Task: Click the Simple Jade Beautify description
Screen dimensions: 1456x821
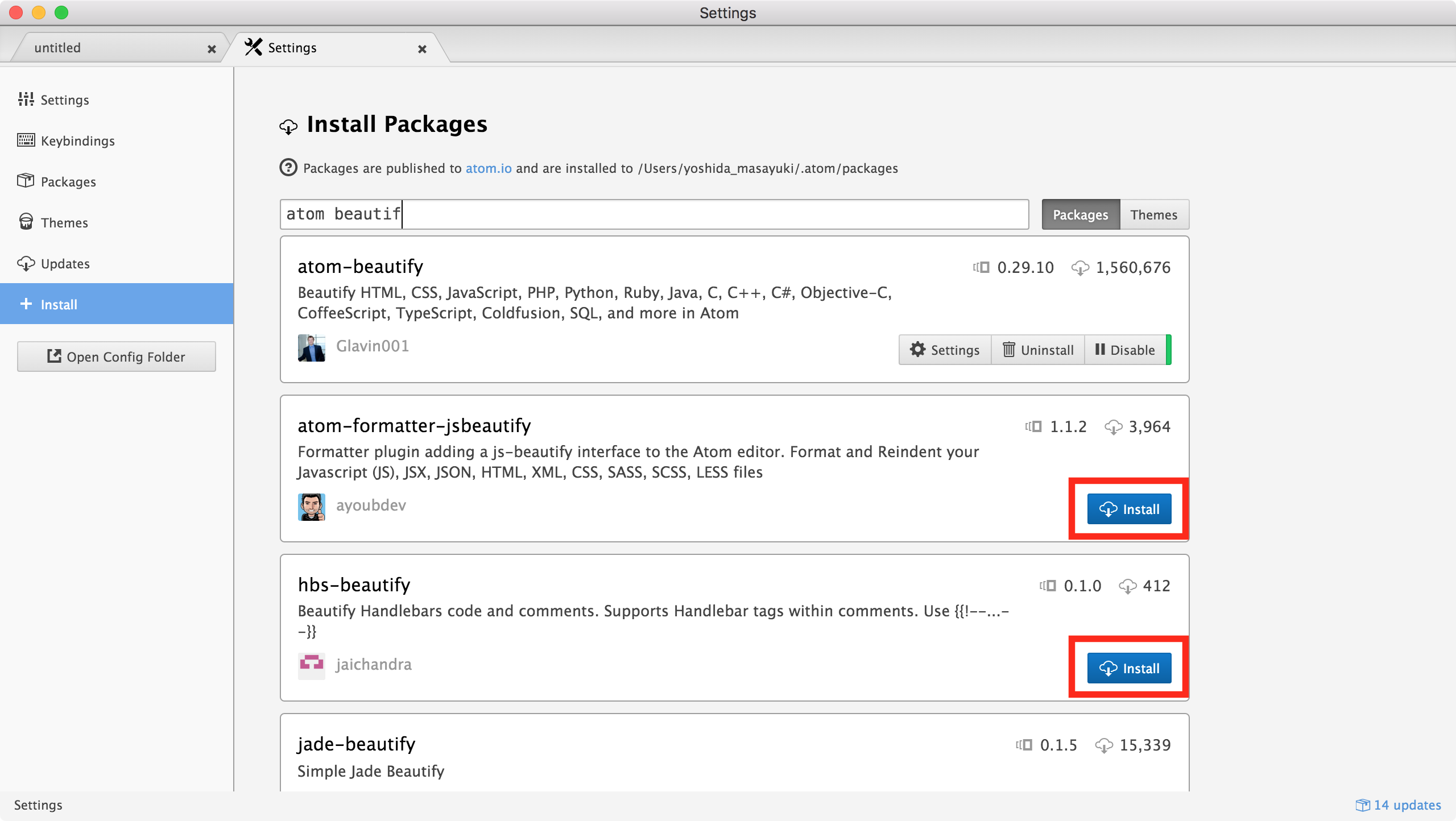Action: 371,771
